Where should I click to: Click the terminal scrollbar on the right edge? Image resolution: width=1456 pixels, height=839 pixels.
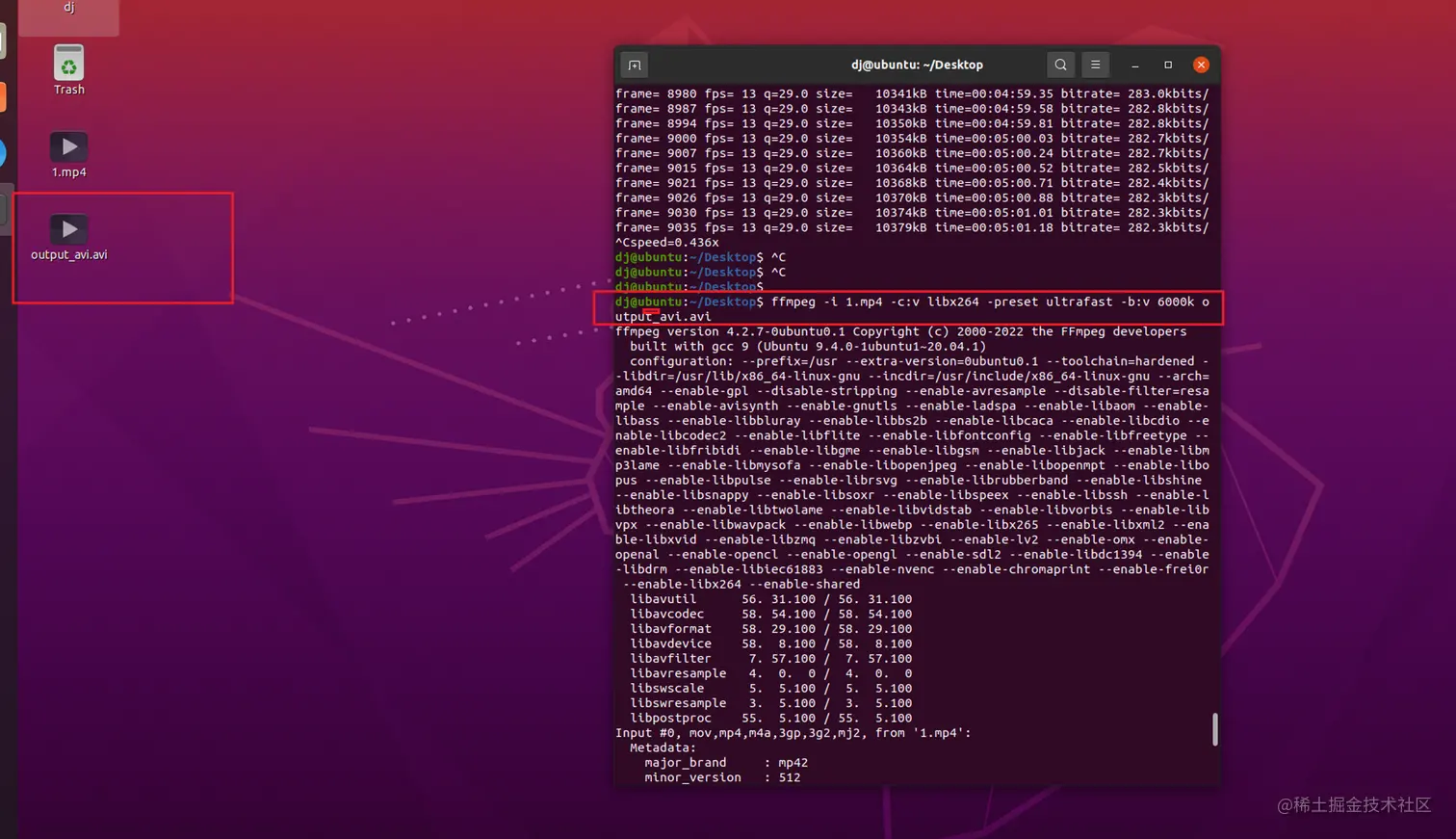(1213, 730)
